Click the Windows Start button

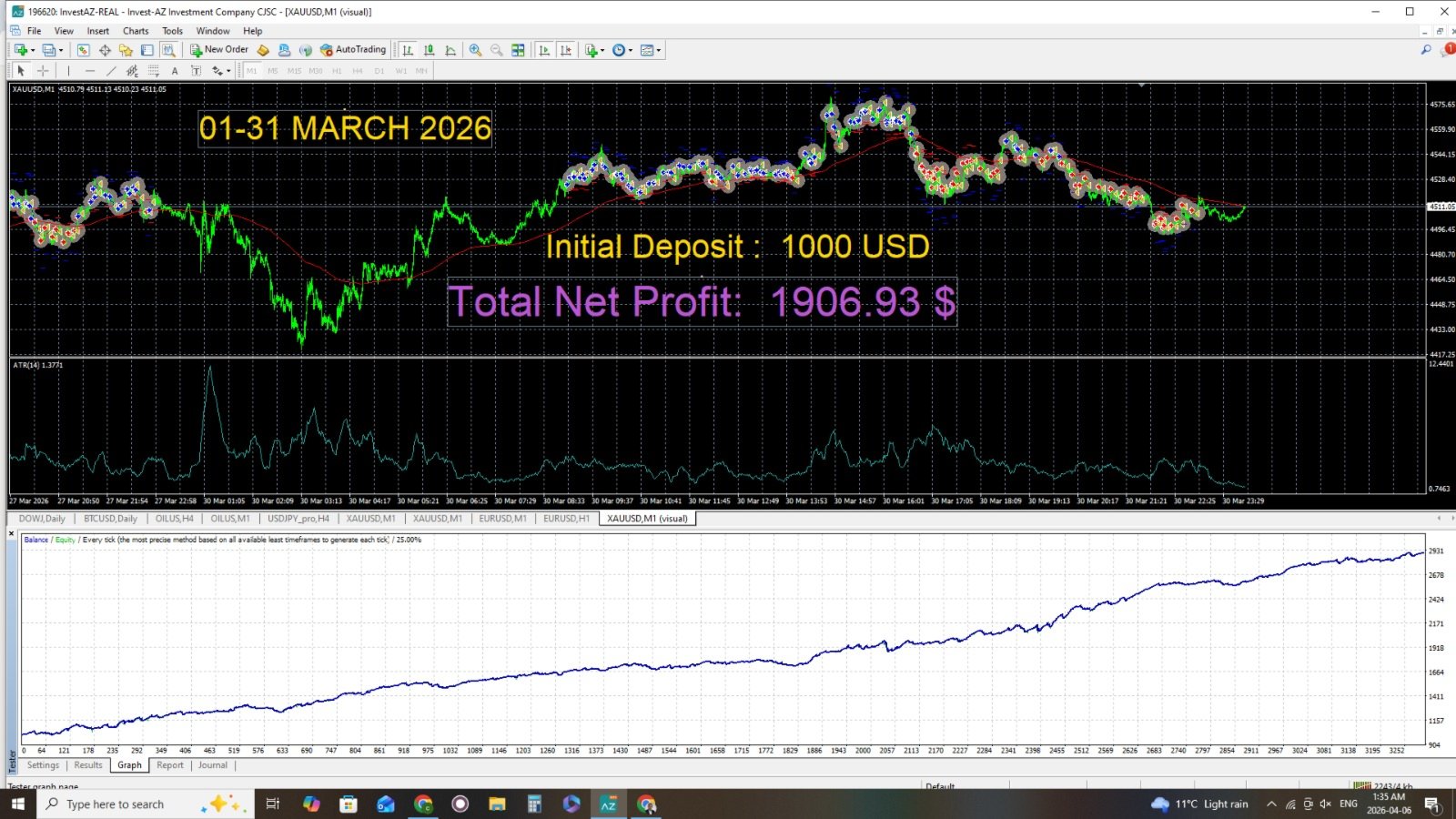click(x=18, y=804)
